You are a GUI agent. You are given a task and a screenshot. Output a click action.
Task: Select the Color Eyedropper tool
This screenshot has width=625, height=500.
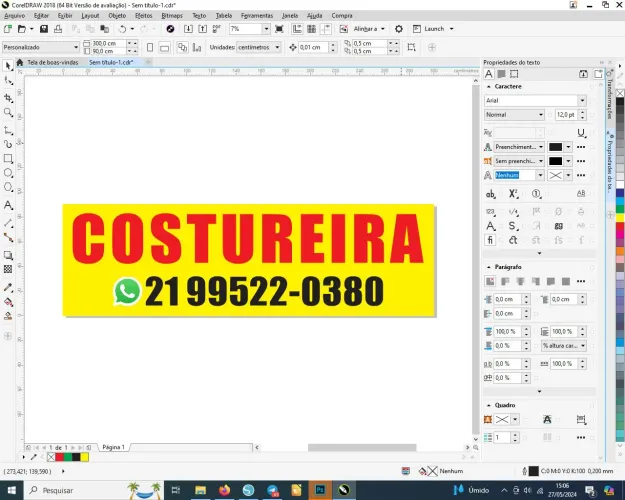point(8,287)
